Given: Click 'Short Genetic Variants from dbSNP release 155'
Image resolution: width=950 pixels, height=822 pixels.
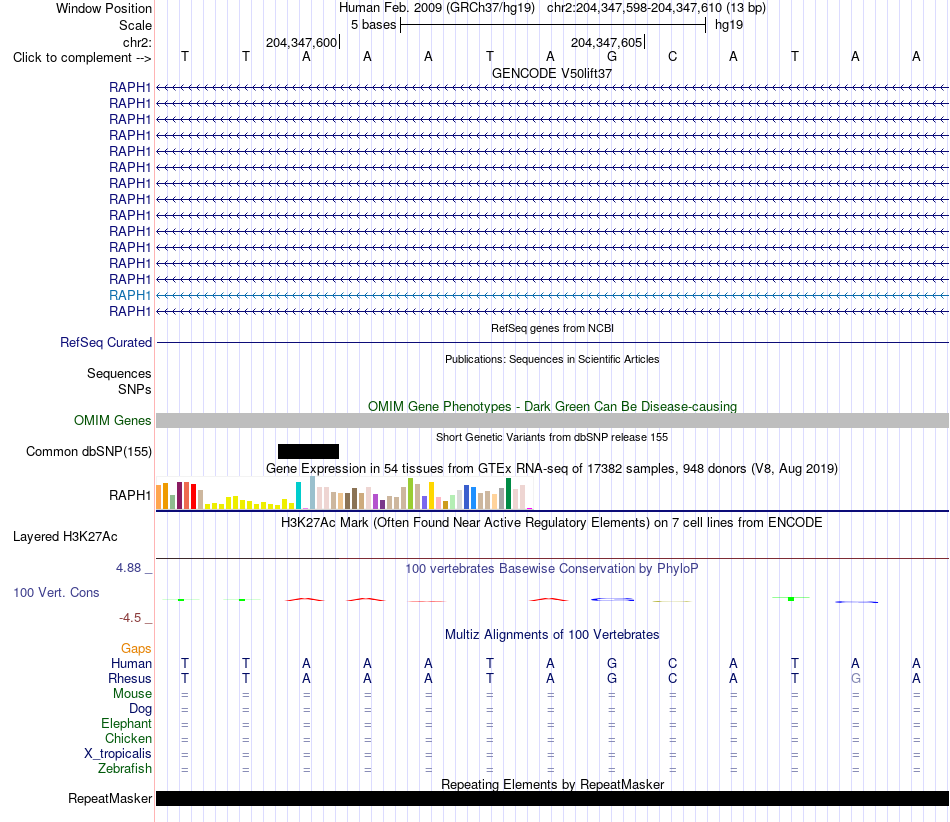Looking at the screenshot, I should tap(552, 437).
